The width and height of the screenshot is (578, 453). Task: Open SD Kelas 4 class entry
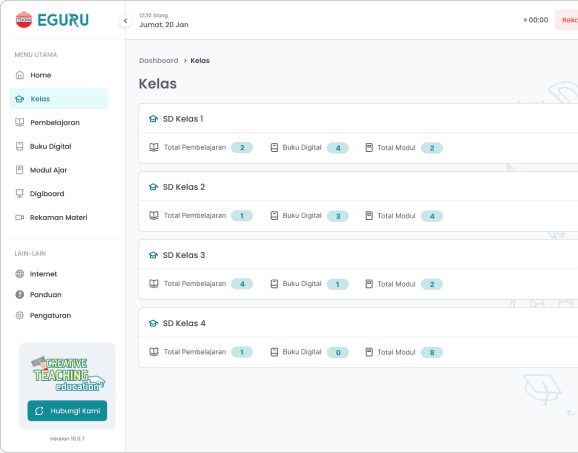358,323
